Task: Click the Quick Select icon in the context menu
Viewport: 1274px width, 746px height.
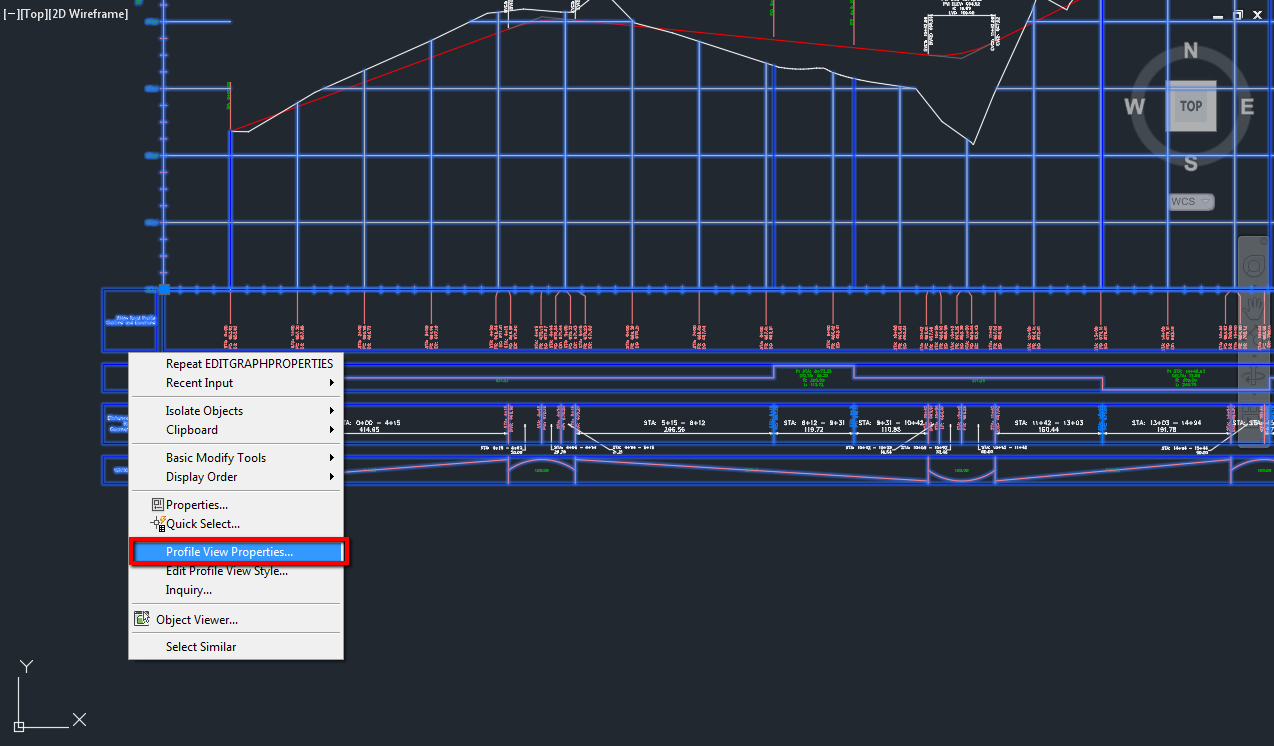Action: (x=158, y=523)
